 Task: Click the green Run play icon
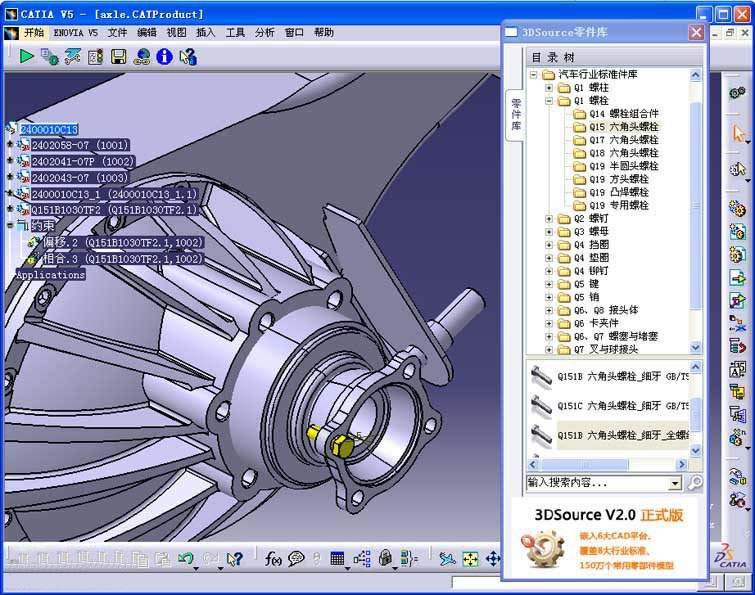(26, 57)
